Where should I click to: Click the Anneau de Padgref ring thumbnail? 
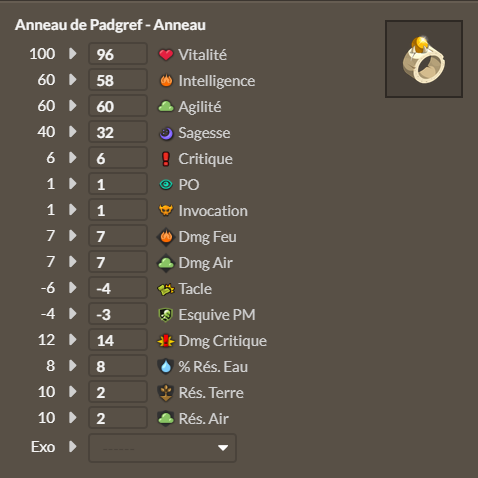[424, 59]
